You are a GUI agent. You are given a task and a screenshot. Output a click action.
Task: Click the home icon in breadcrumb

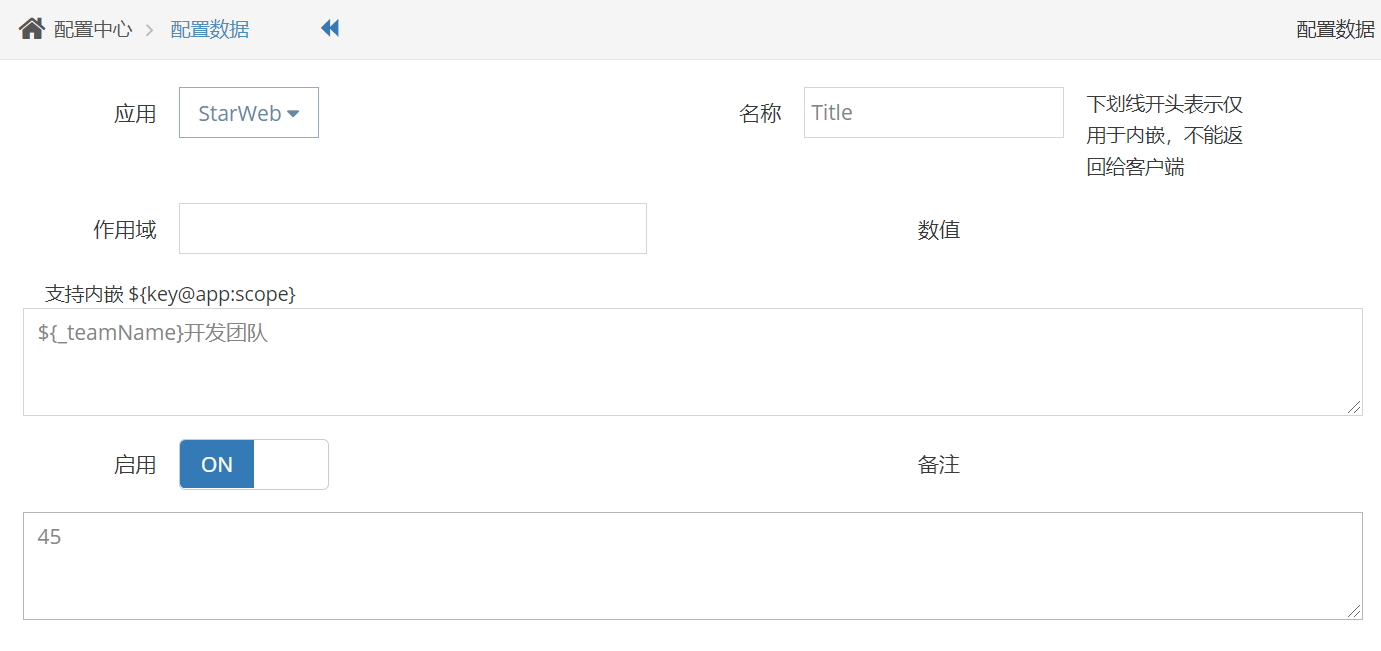tap(31, 29)
